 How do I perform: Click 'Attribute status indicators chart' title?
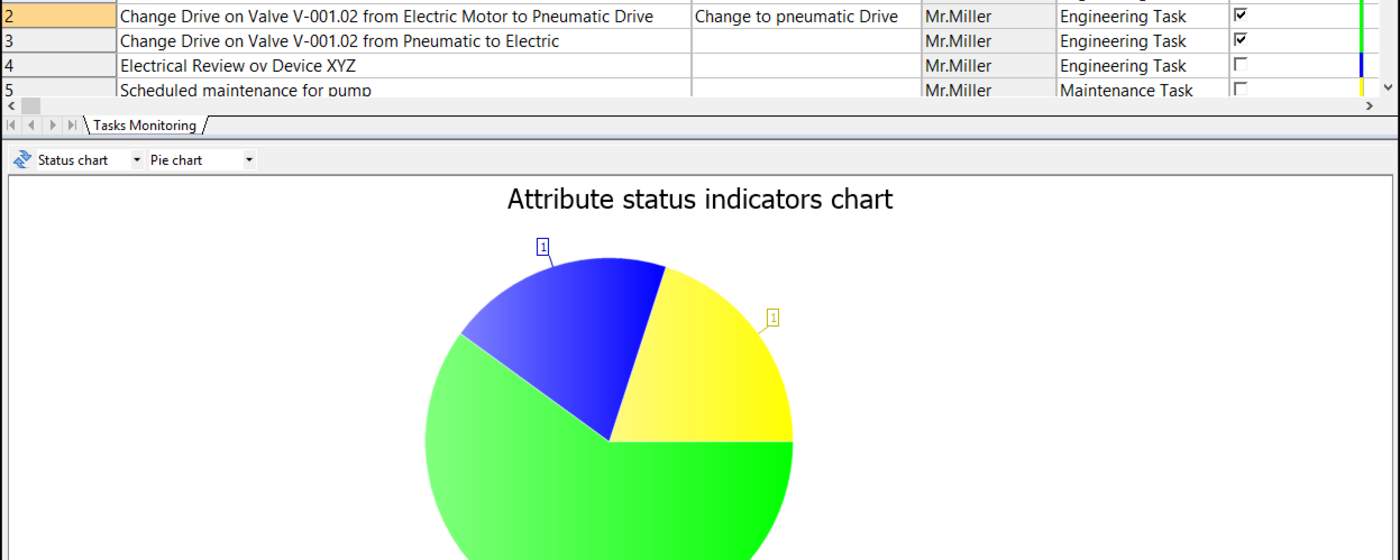[700, 199]
